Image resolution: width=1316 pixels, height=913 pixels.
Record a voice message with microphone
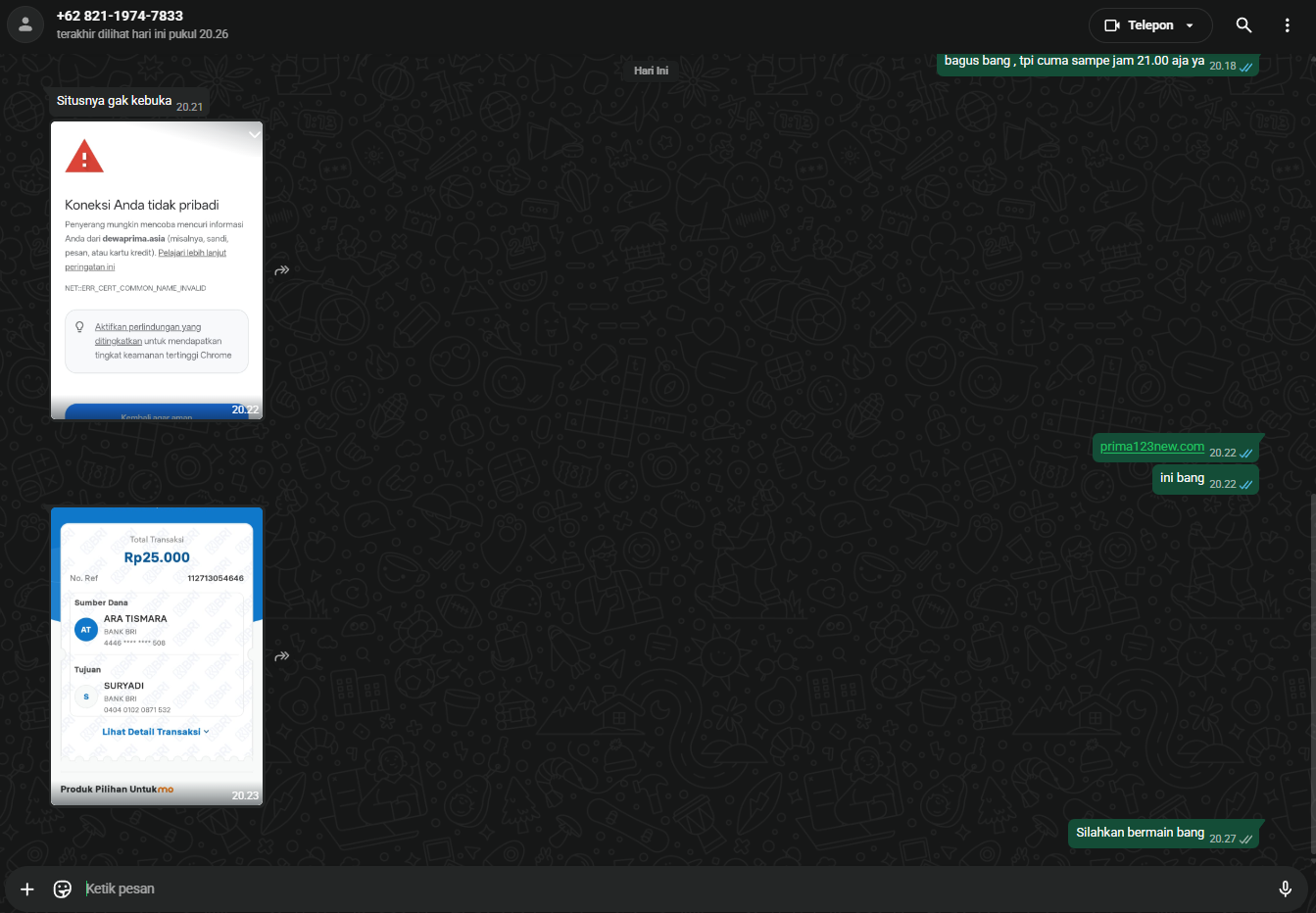pos(1285,889)
